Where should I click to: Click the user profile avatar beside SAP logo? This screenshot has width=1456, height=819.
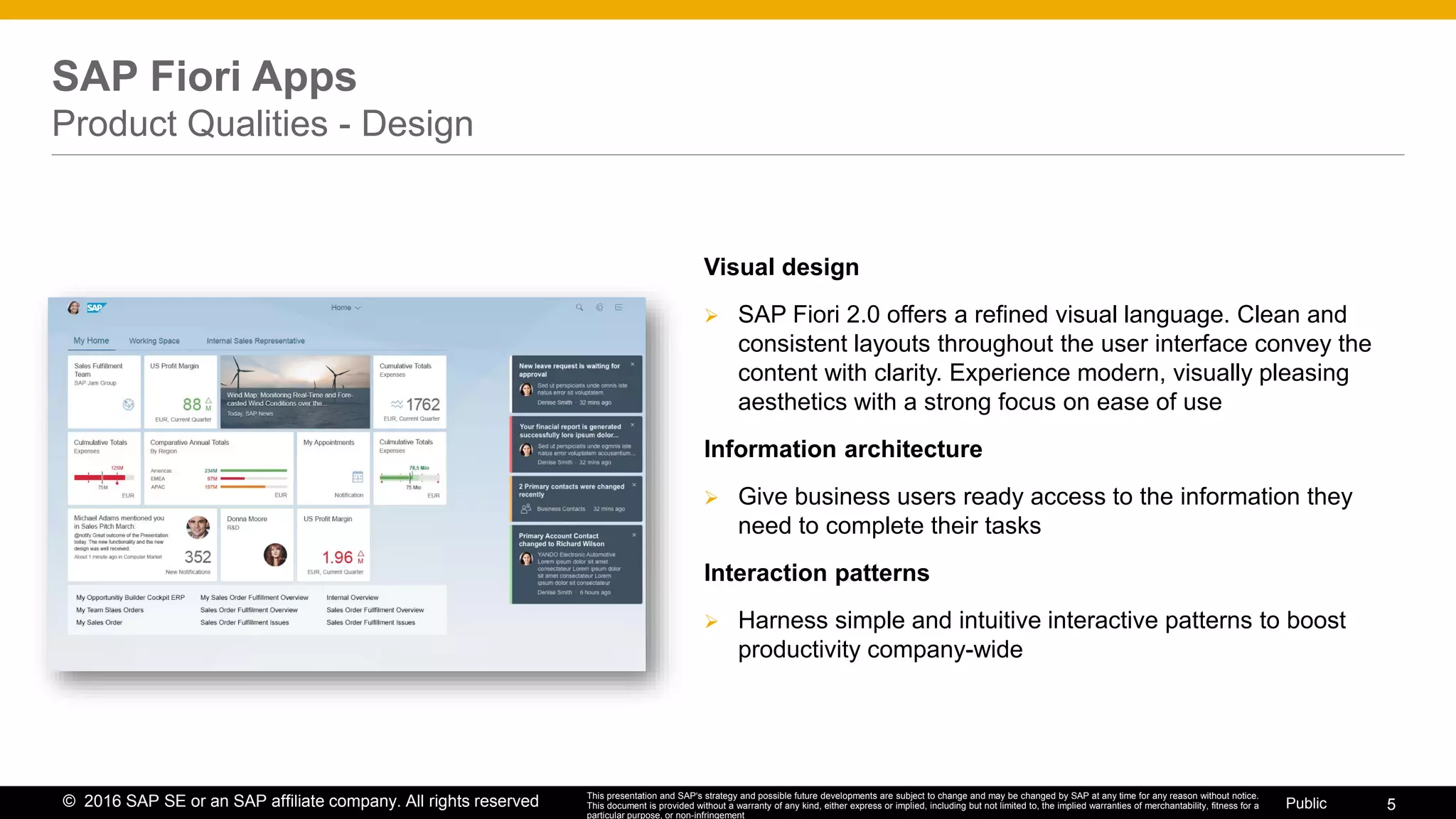click(x=74, y=308)
